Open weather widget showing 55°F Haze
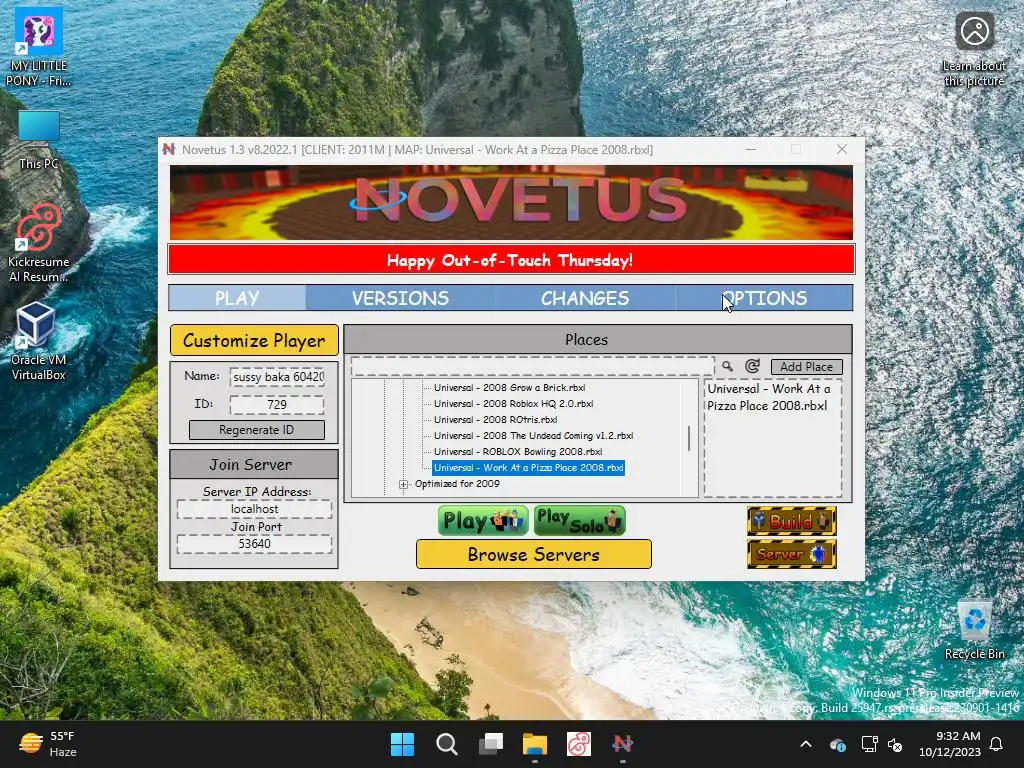The height and width of the screenshot is (768, 1024). 48,744
